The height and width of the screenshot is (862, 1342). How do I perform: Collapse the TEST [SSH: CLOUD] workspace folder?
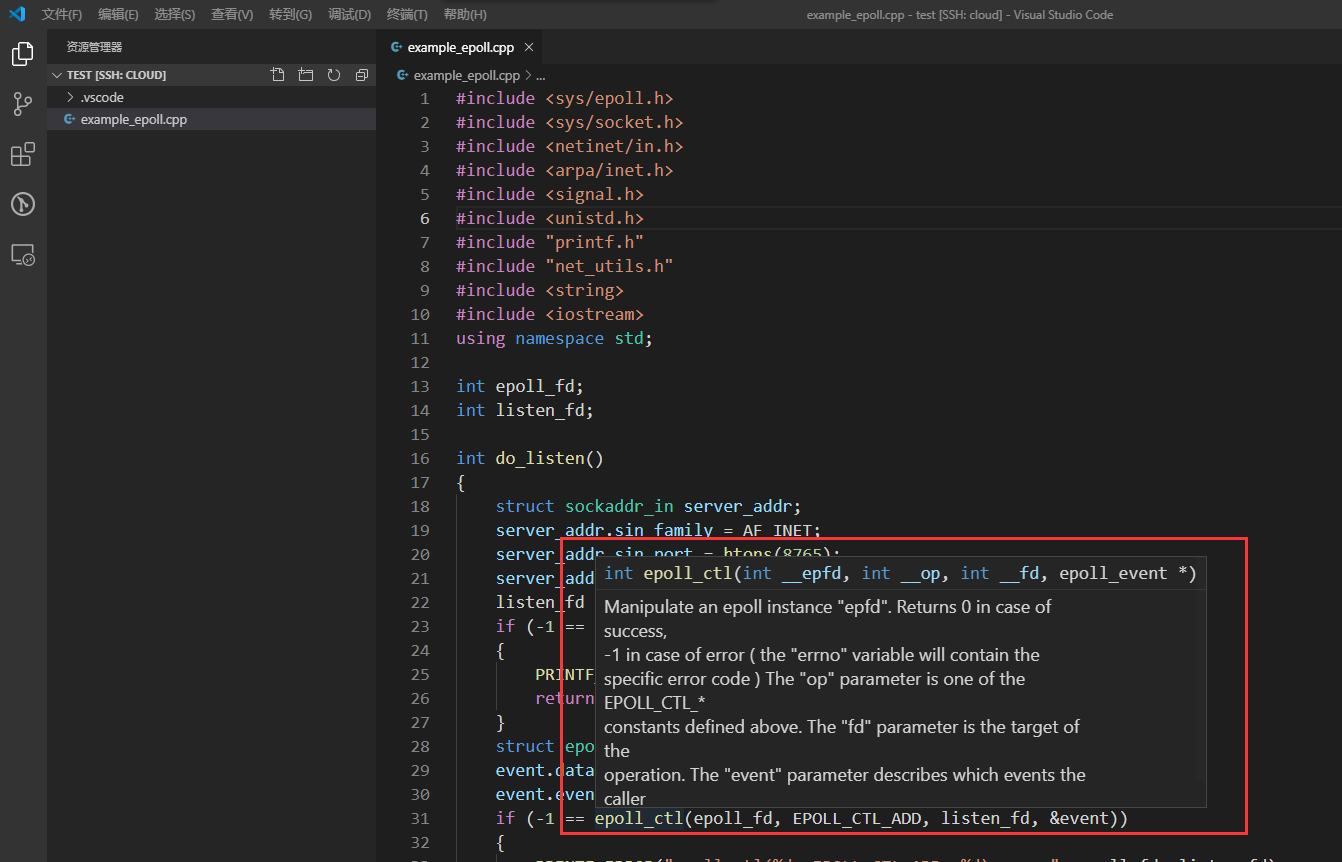(x=57, y=74)
